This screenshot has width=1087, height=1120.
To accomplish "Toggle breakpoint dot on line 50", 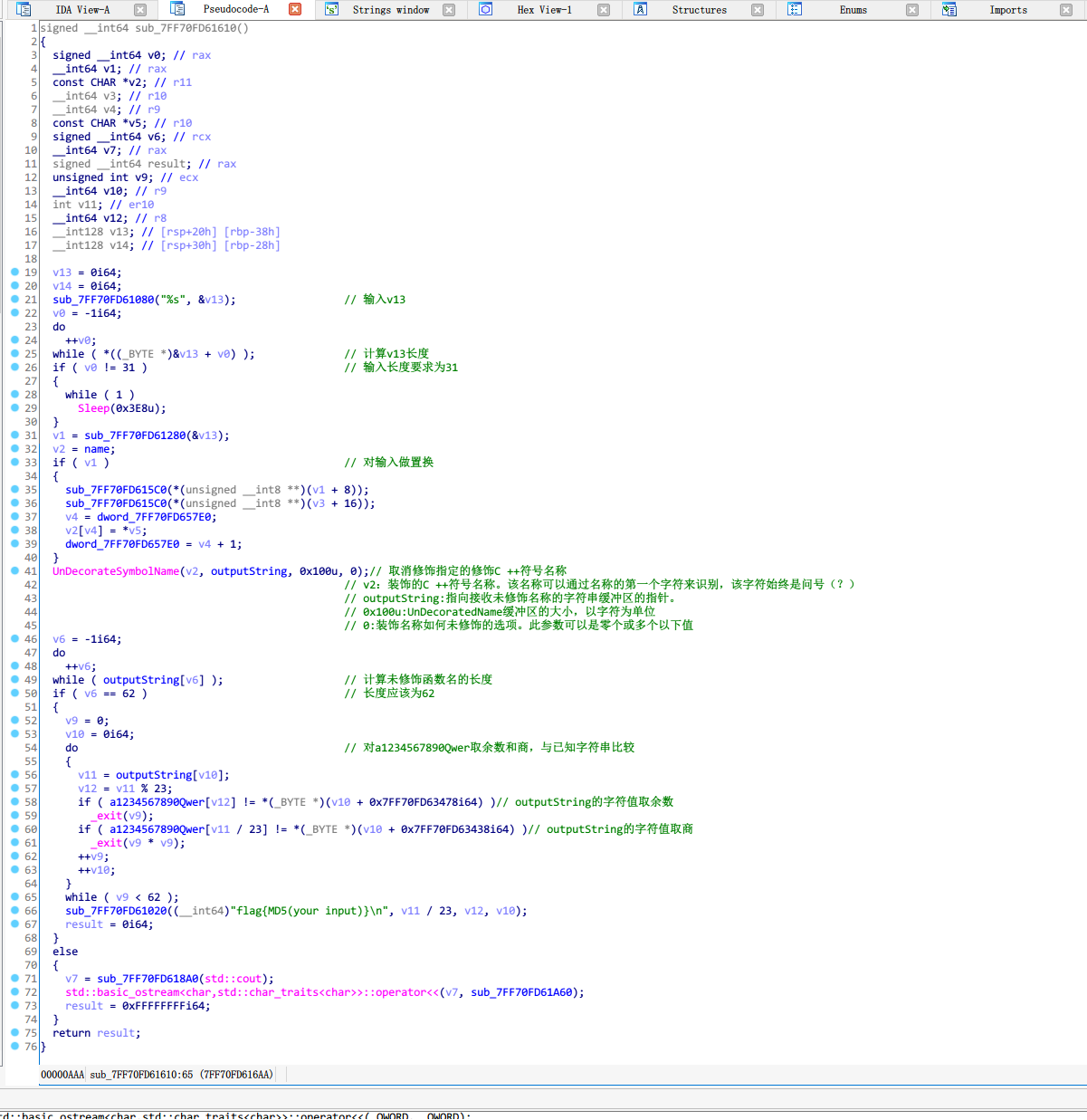I will point(14,693).
